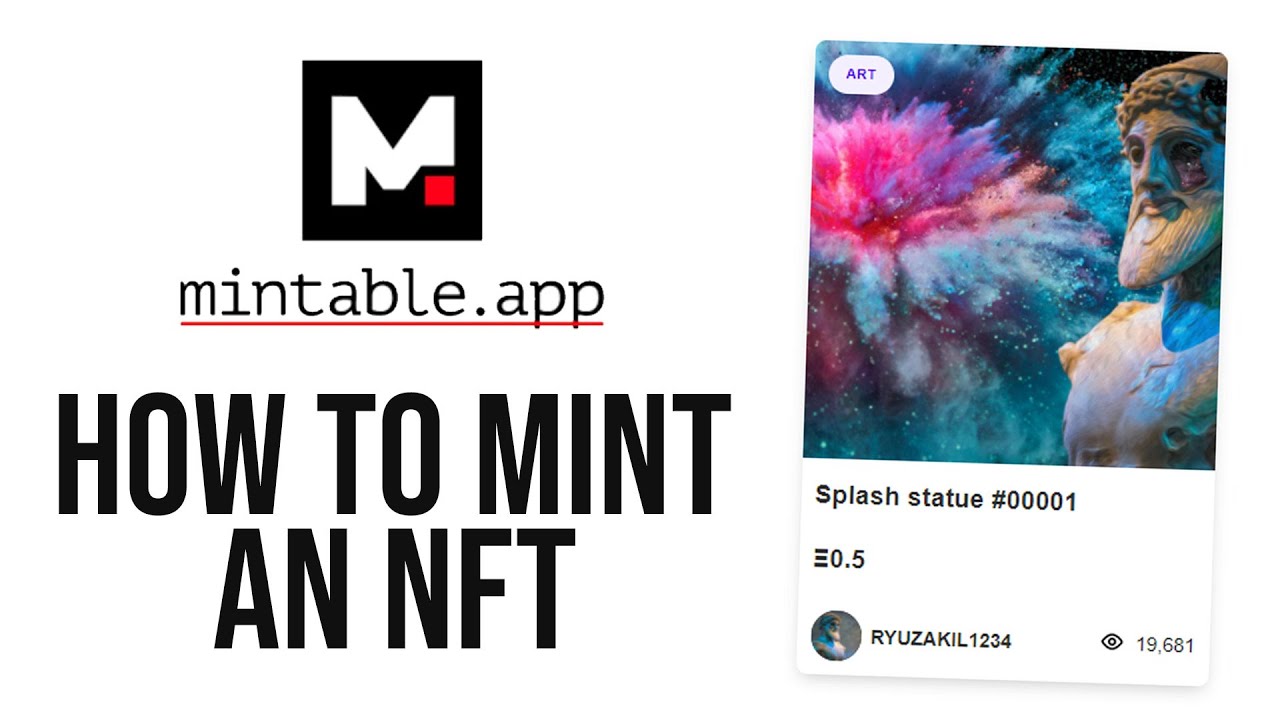The width and height of the screenshot is (1280, 720).
Task: Click the Mintable M logo
Action: click(392, 150)
